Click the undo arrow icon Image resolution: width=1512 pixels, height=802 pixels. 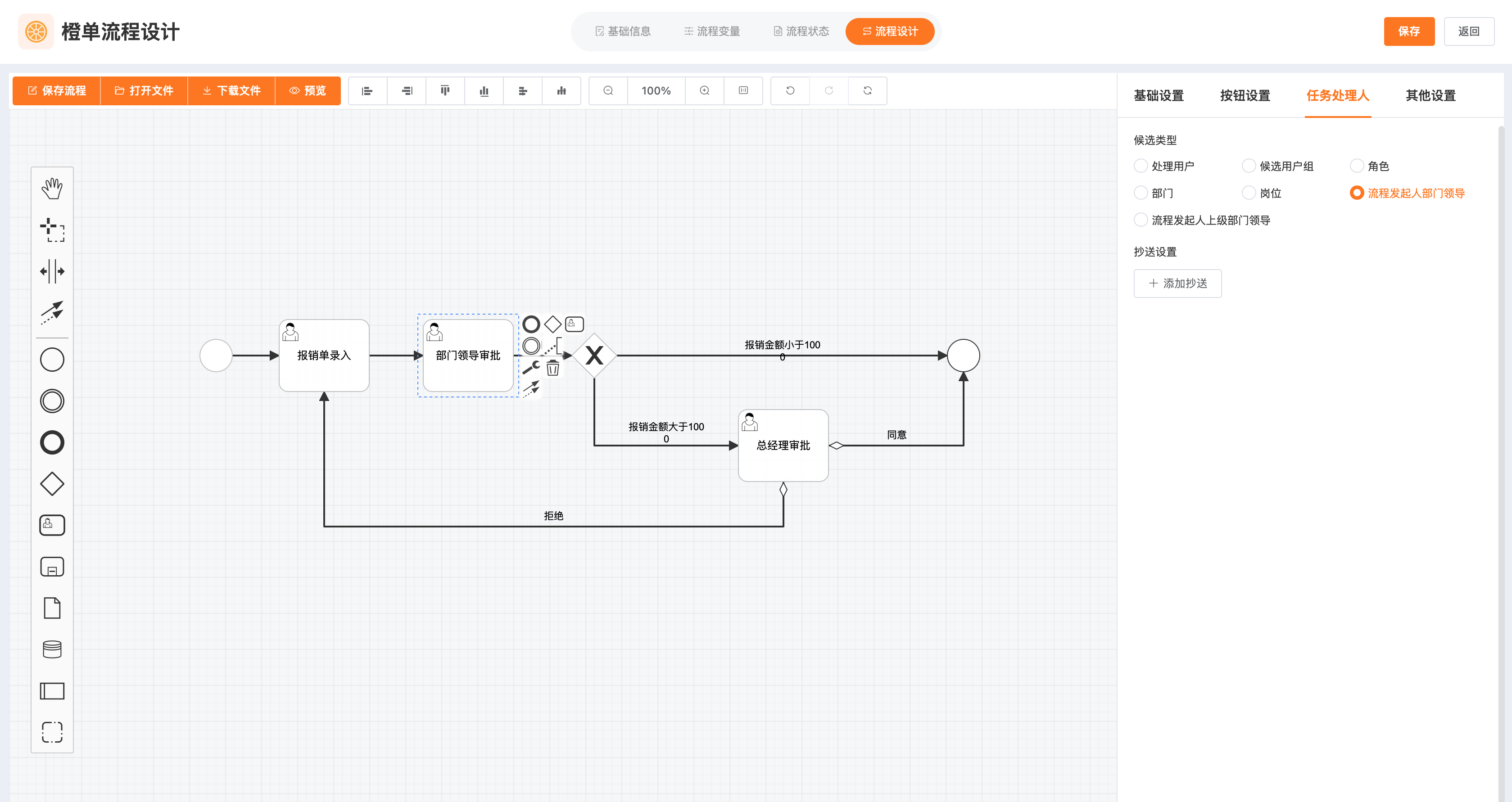(x=790, y=90)
